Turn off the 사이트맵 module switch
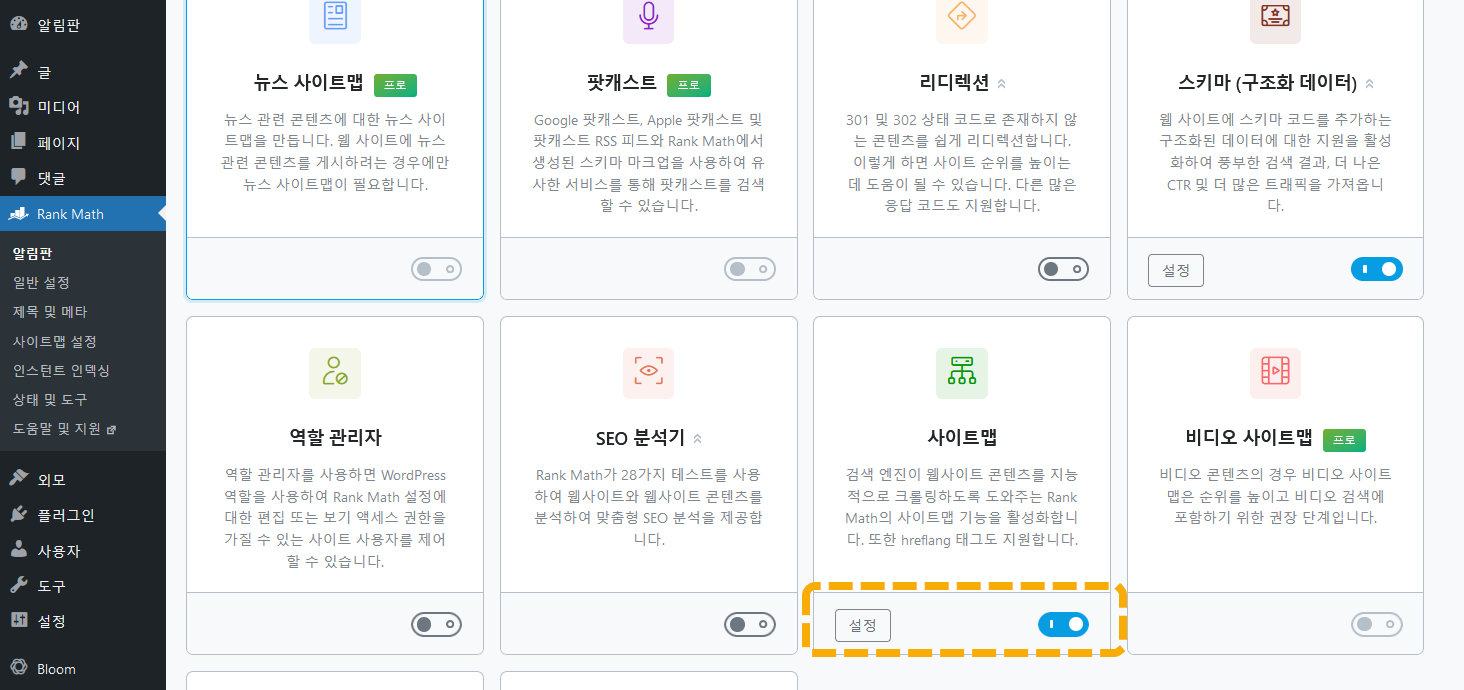The height and width of the screenshot is (690, 1464). coord(1063,625)
